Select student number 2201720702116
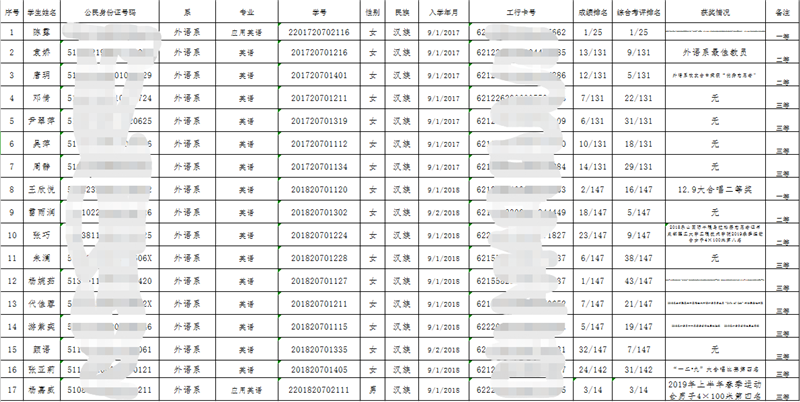 pyautogui.click(x=319, y=32)
